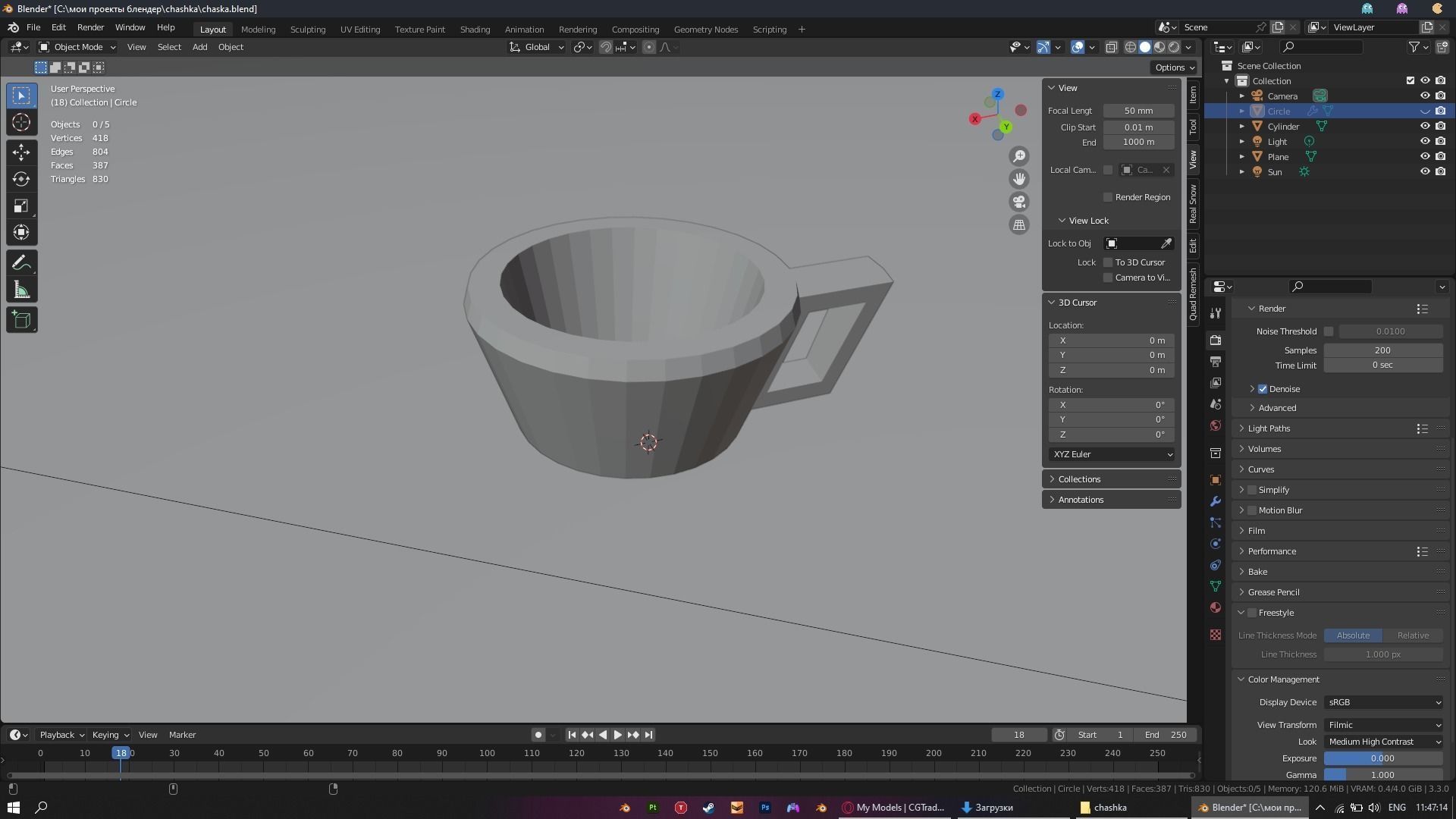Image resolution: width=1456 pixels, height=819 pixels.
Task: Adjust the Exposure slider
Action: (x=1383, y=758)
